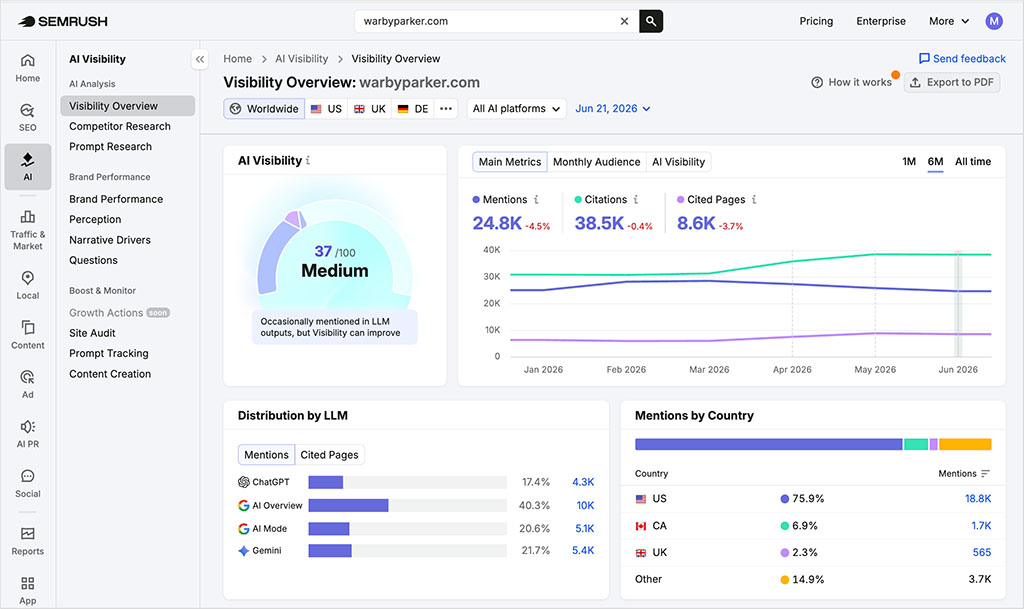The image size is (1024, 609).
Task: Switch to Mentions tab in Distribution by LLM
Action: click(266, 455)
